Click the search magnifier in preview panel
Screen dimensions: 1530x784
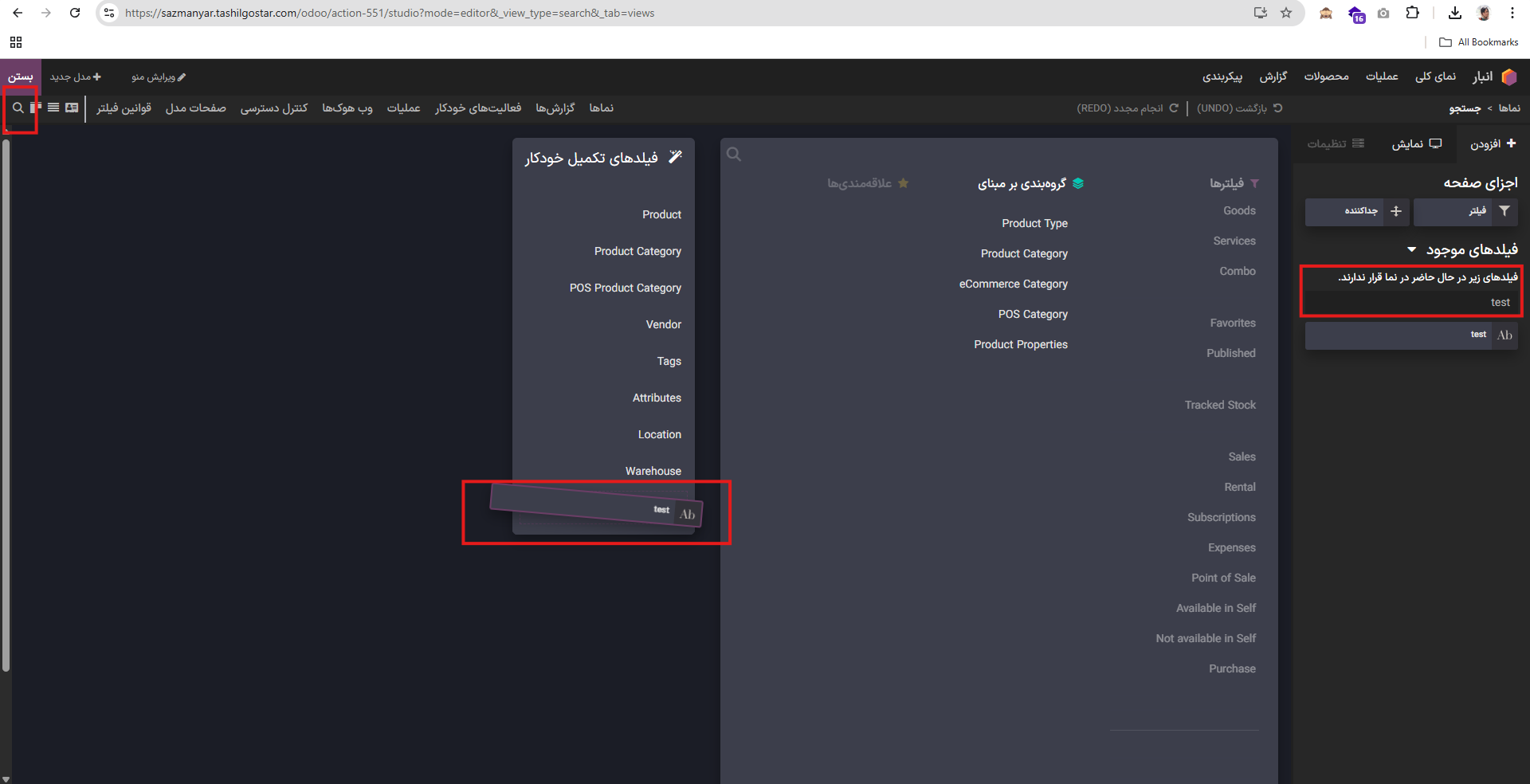734,155
